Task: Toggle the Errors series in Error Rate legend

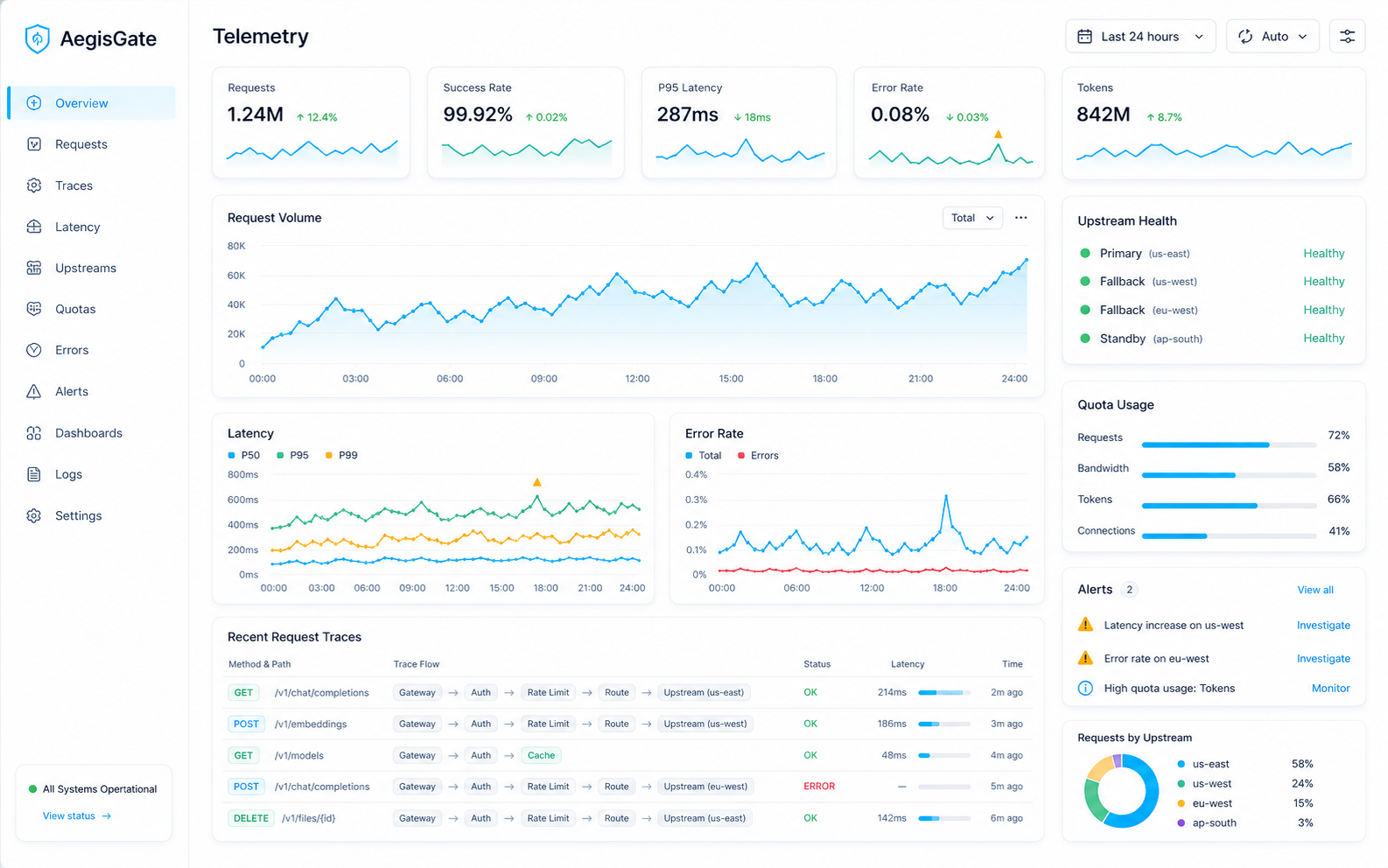Action: point(758,455)
